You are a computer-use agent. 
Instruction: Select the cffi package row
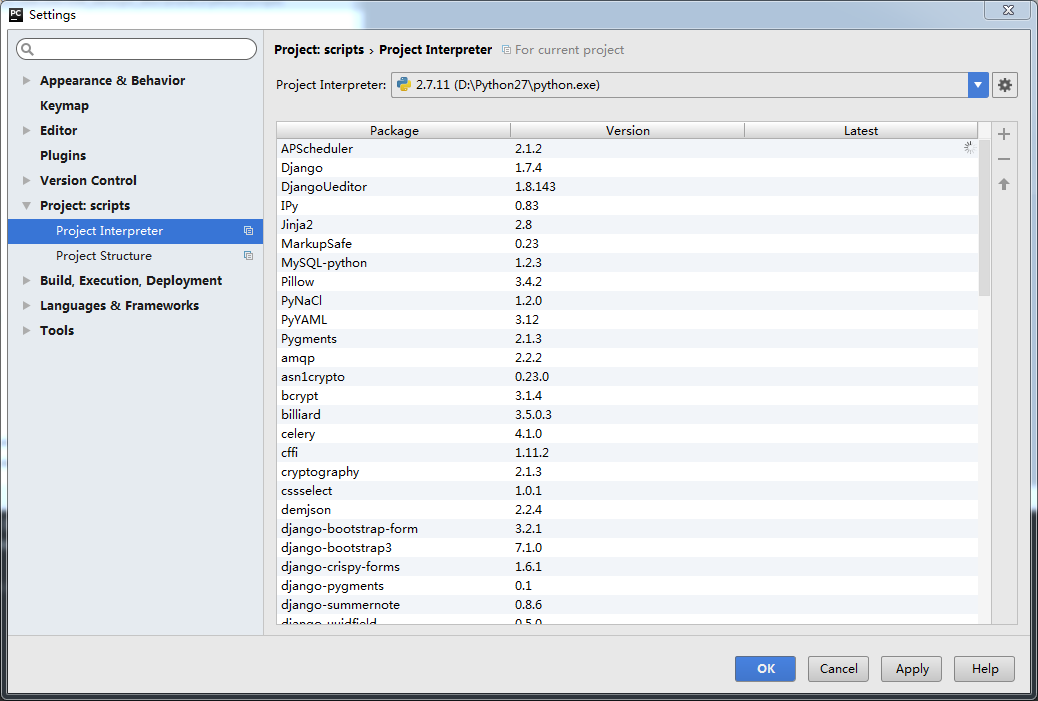coord(627,453)
